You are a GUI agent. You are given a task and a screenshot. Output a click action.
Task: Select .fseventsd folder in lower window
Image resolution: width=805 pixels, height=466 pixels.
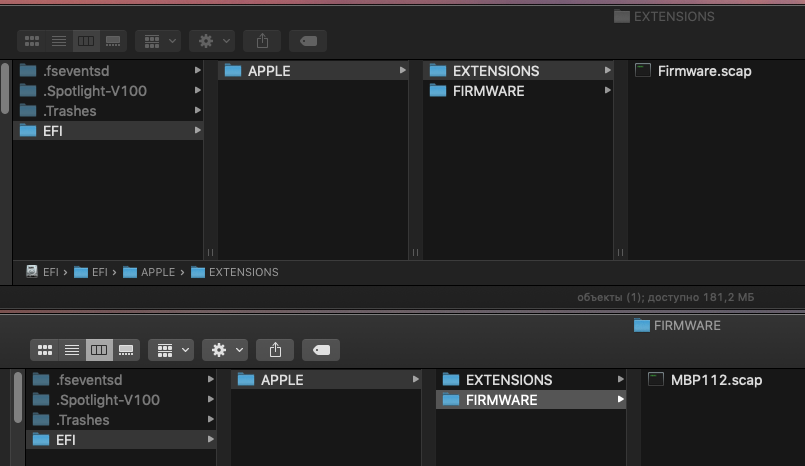121,379
